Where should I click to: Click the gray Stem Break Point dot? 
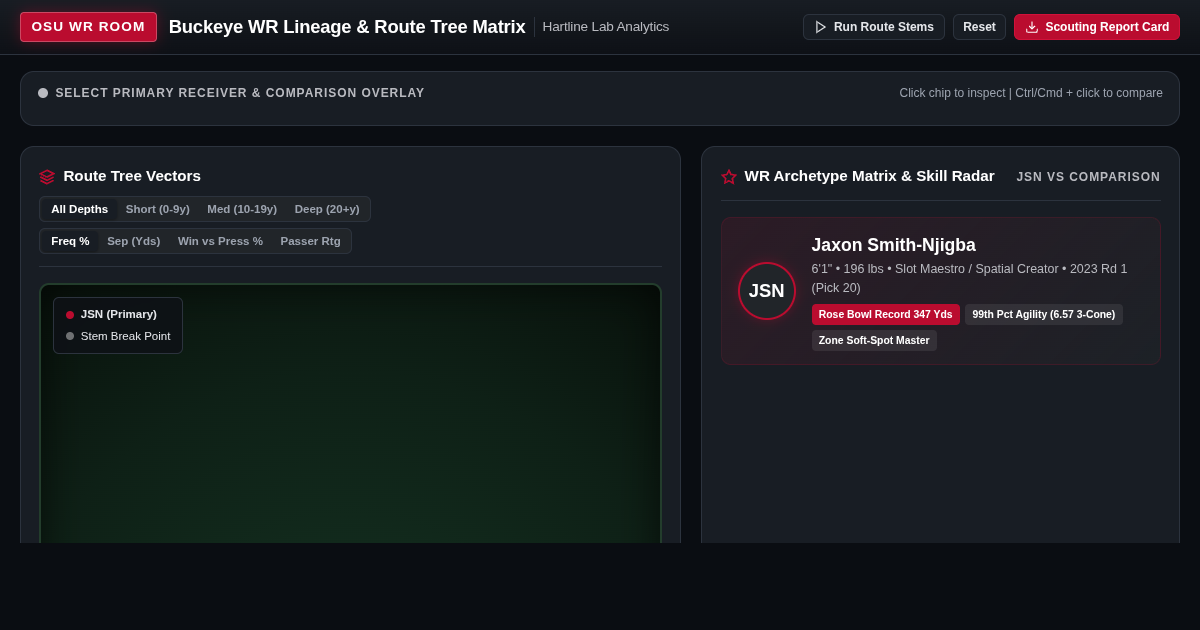tap(70, 336)
